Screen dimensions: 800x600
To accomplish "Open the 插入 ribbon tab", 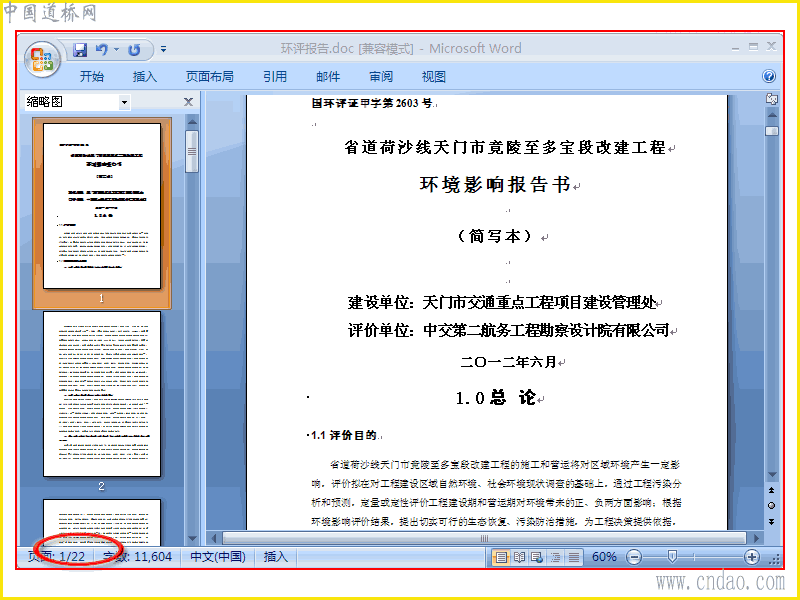I will point(145,77).
